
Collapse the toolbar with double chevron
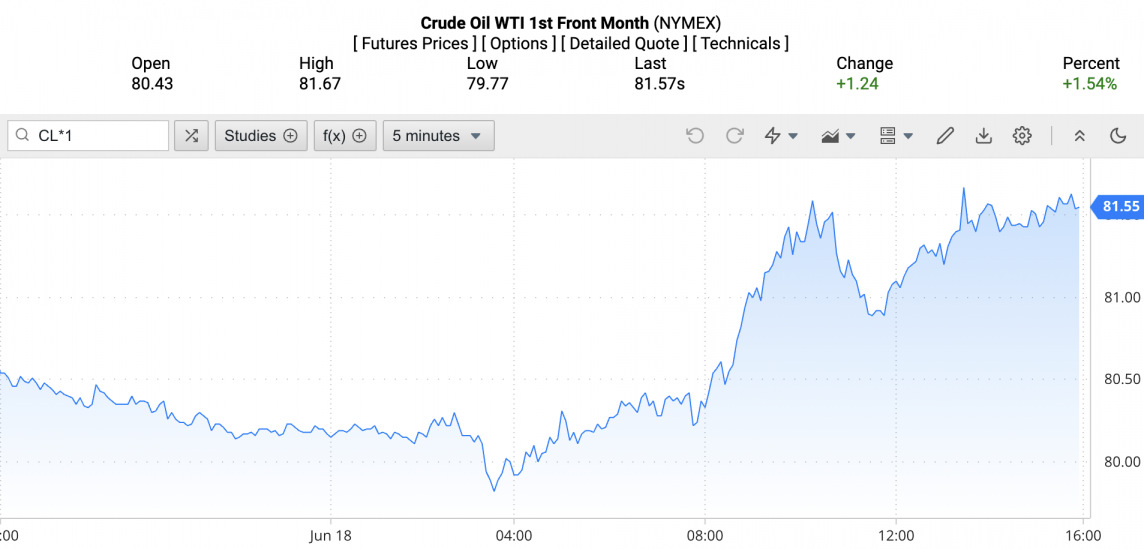click(1080, 136)
